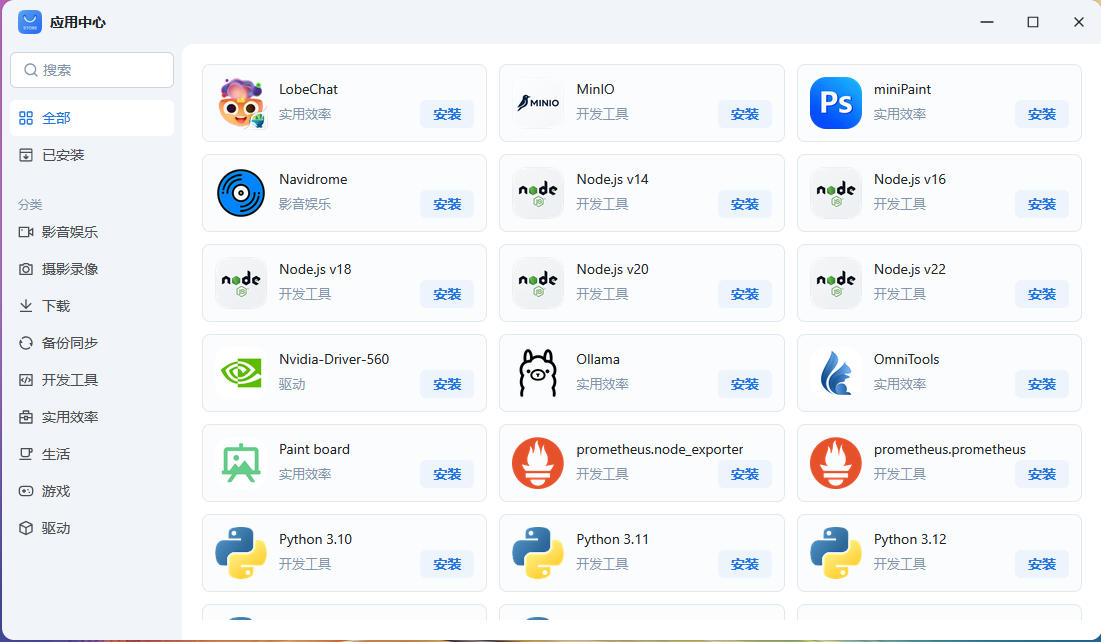Select the 游戏 category
The width and height of the screenshot is (1101, 642).
(x=92, y=491)
